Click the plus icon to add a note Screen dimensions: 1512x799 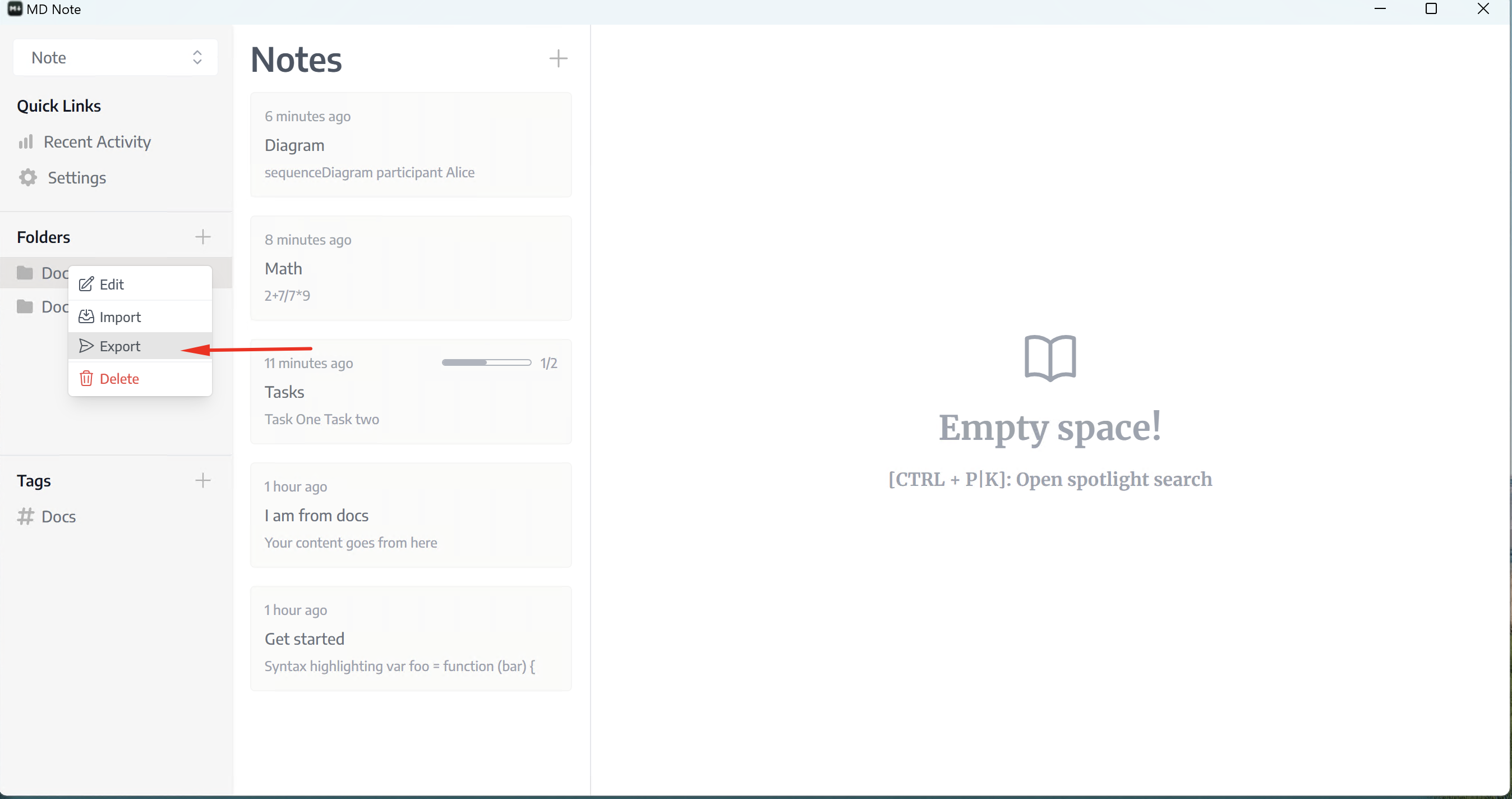pyautogui.click(x=557, y=58)
